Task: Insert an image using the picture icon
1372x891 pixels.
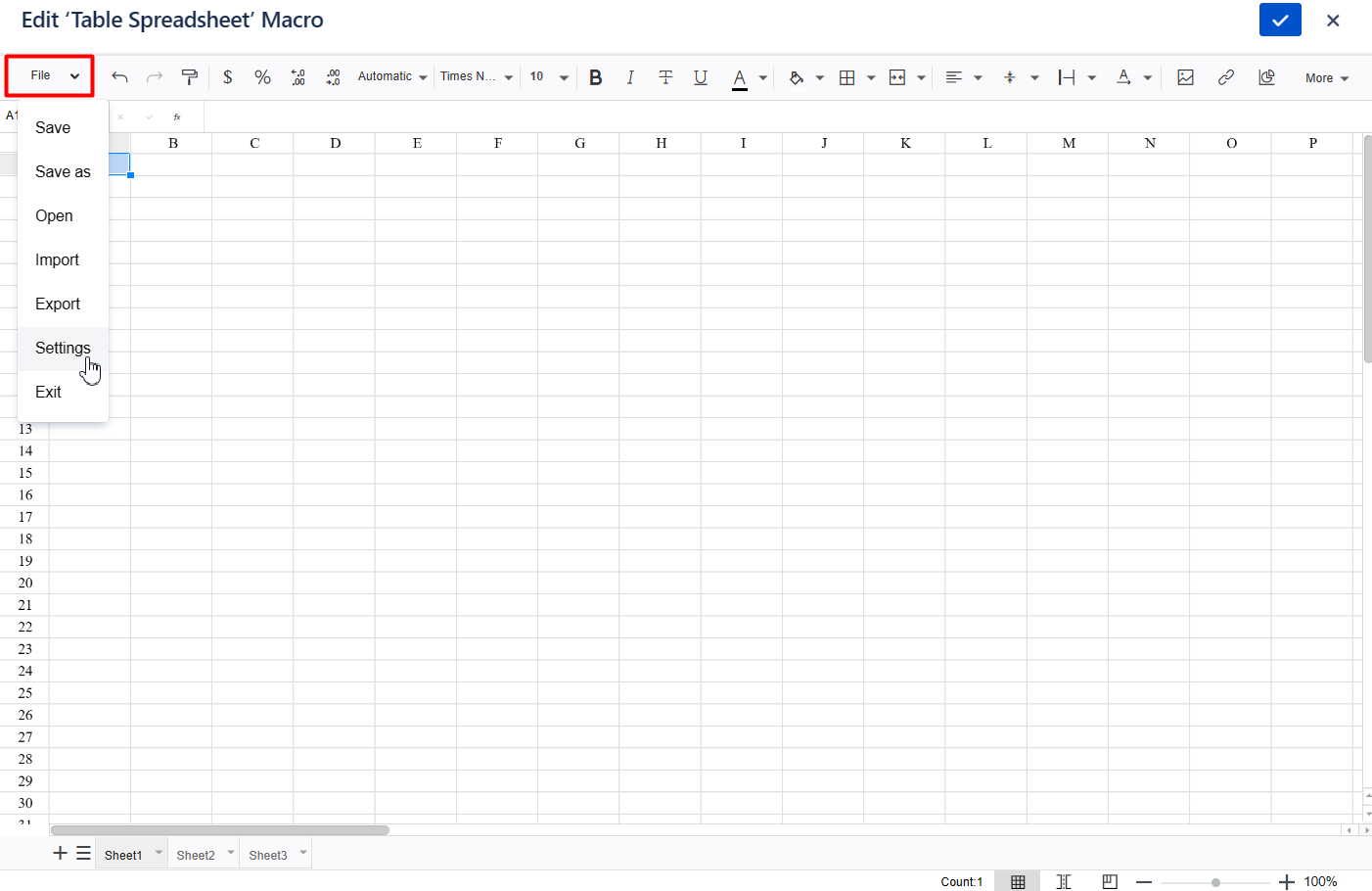Action: tap(1185, 77)
